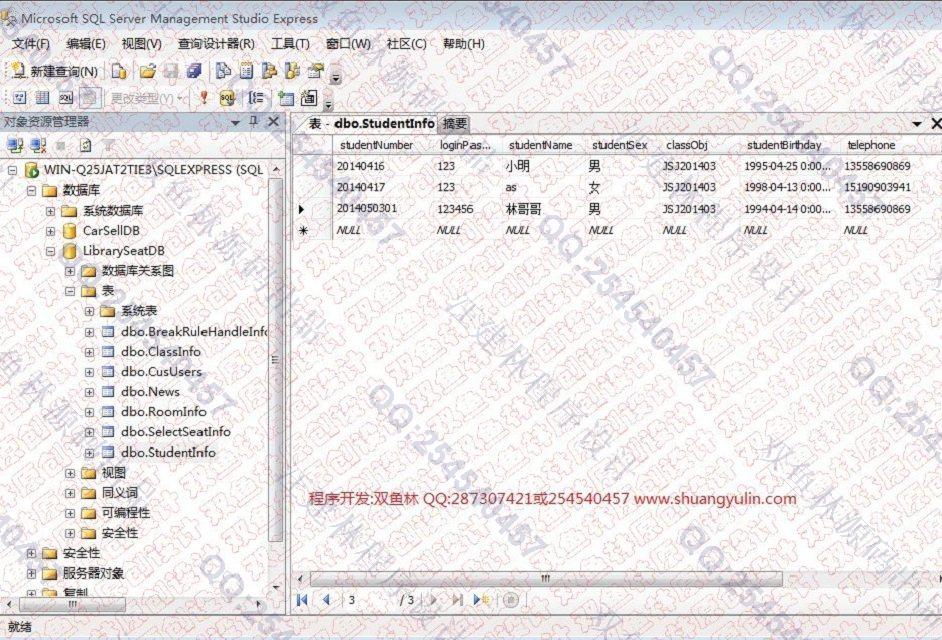Viewport: 942px width, 640px height.
Task: Verify SQL syntax with the yellow SQL icon
Action: (x=227, y=97)
